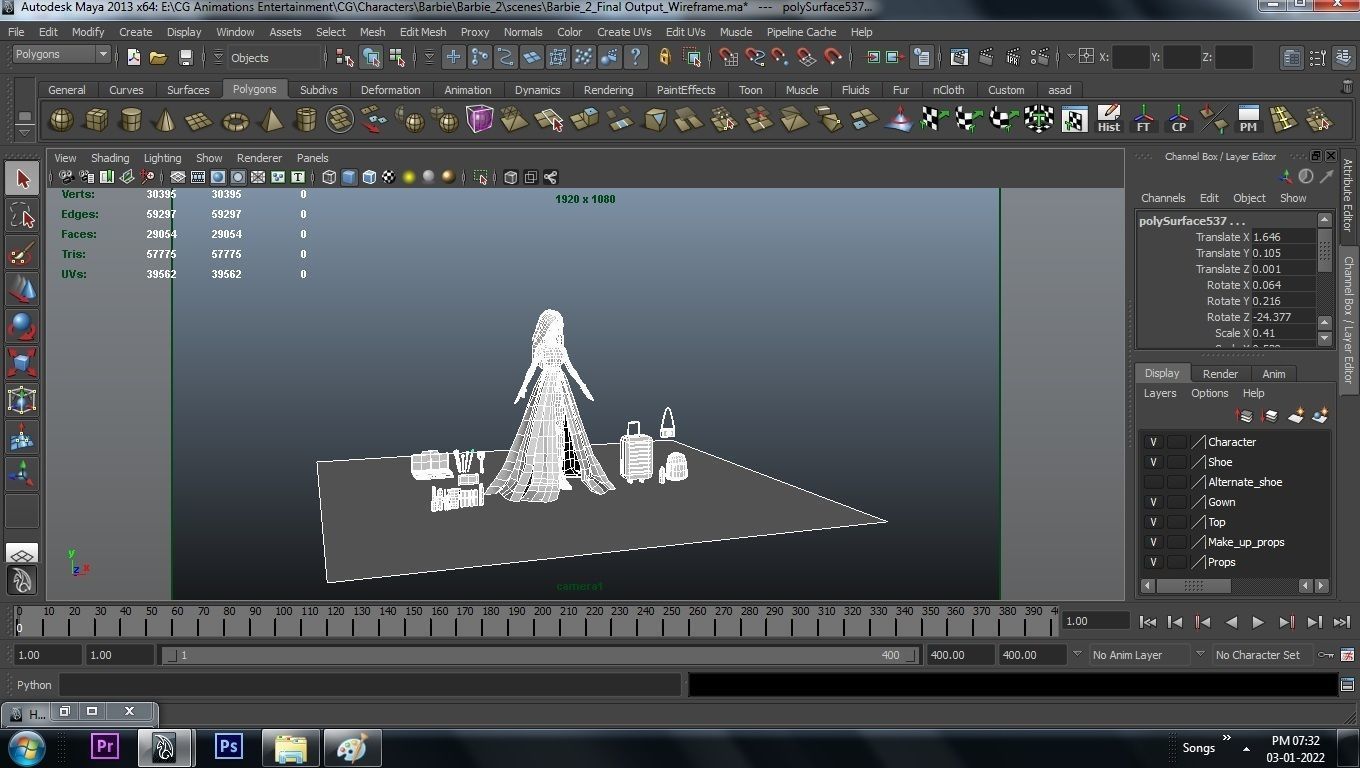Screen dimensions: 1360x768
Task: Click the PM shelf button
Action: click(x=1248, y=120)
